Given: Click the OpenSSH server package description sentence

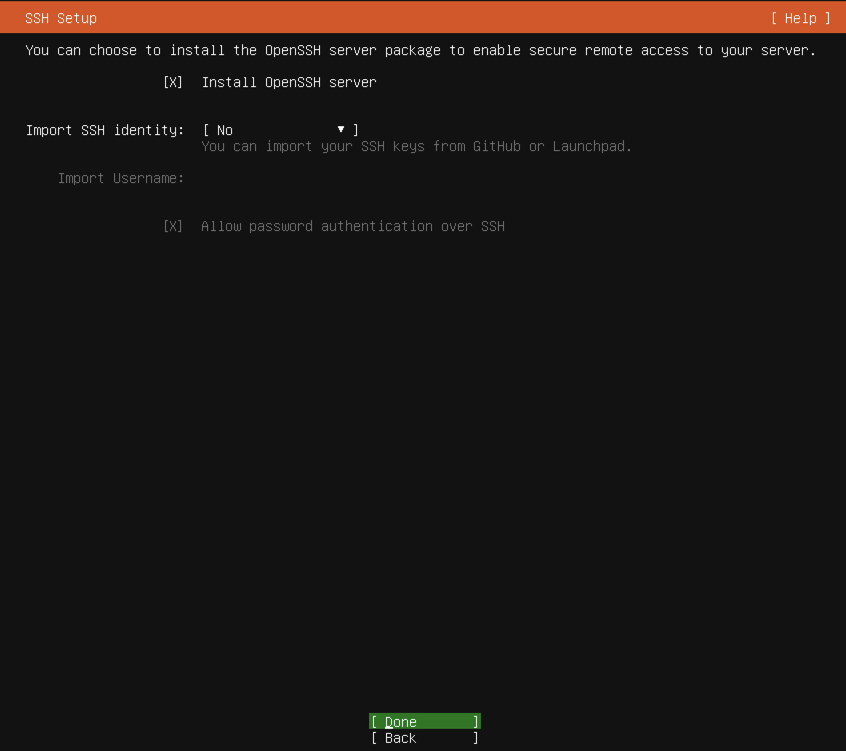Looking at the screenshot, I should (x=421, y=50).
